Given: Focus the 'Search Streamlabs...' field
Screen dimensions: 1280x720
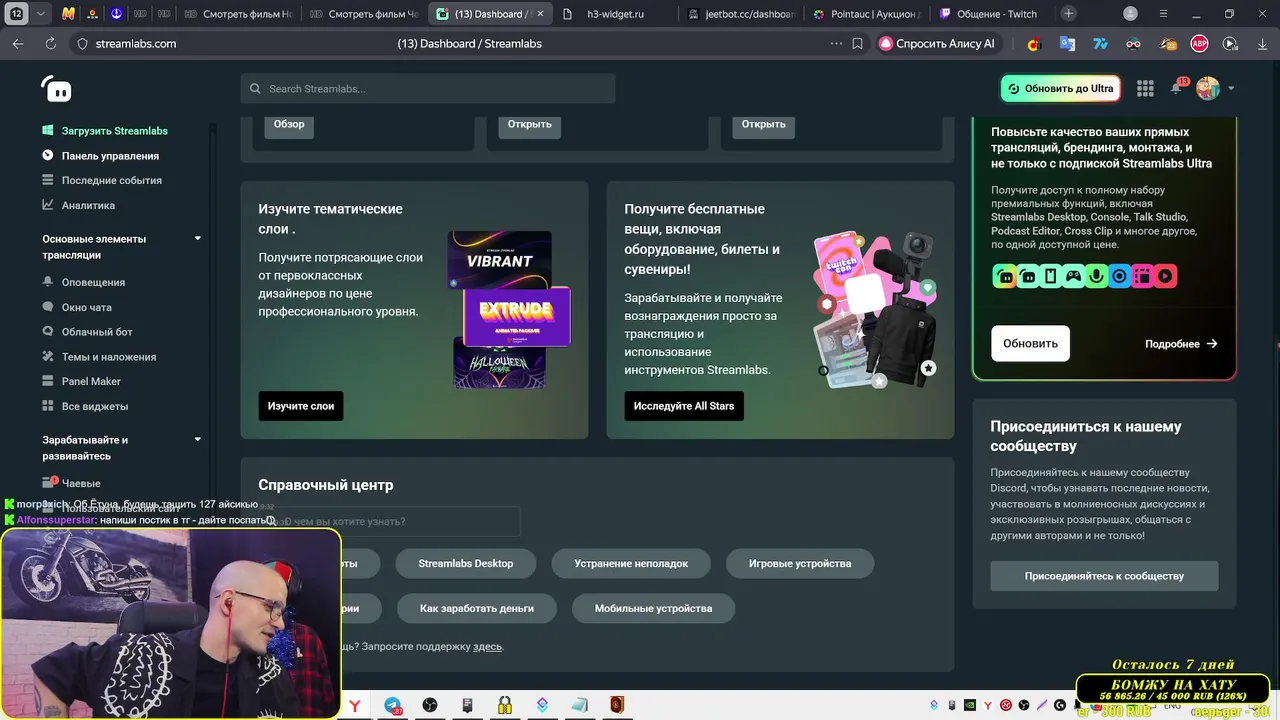Looking at the screenshot, I should pyautogui.click(x=428, y=88).
